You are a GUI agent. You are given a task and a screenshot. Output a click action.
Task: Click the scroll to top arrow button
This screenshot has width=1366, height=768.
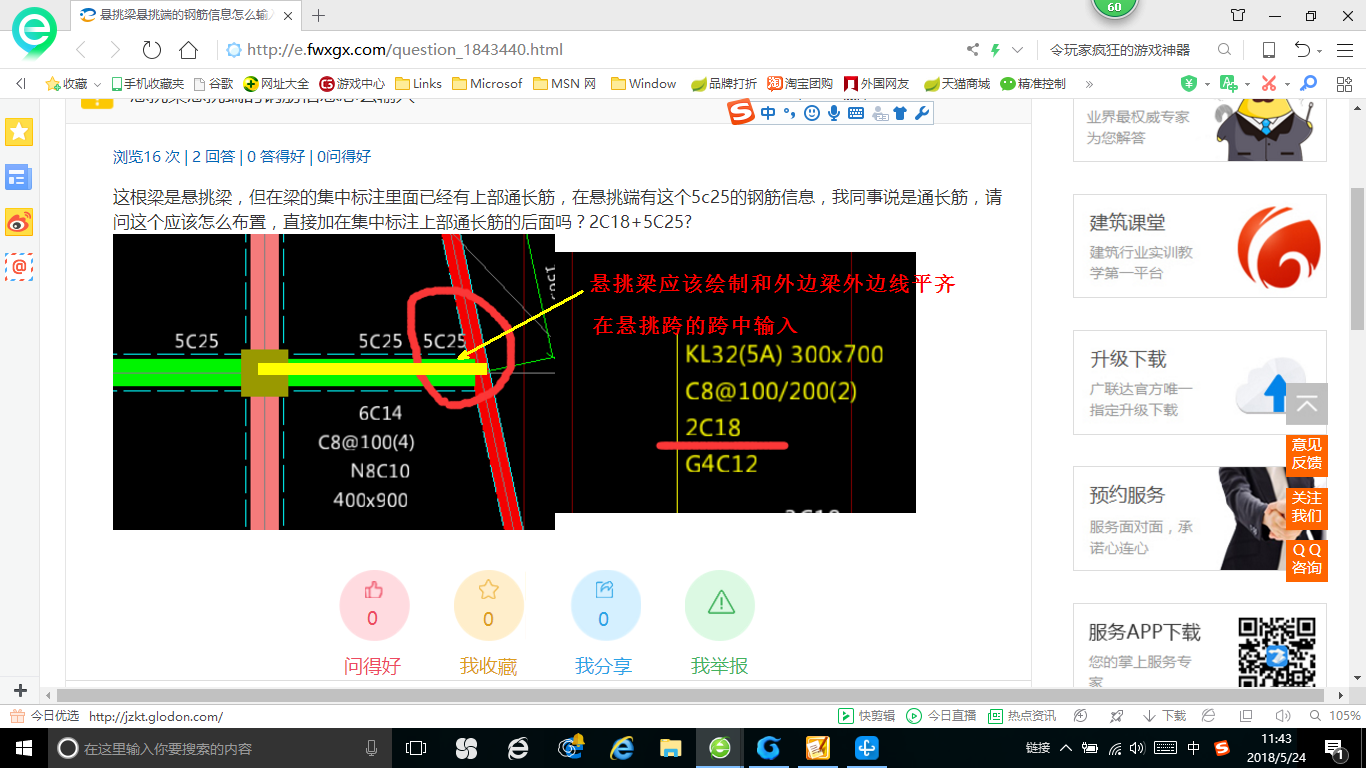point(1307,404)
